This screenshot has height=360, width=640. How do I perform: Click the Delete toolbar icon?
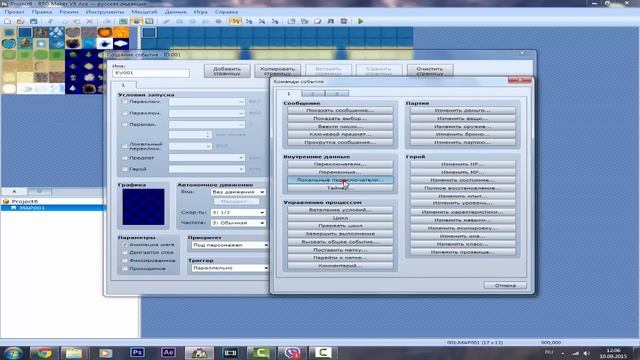[89, 21]
